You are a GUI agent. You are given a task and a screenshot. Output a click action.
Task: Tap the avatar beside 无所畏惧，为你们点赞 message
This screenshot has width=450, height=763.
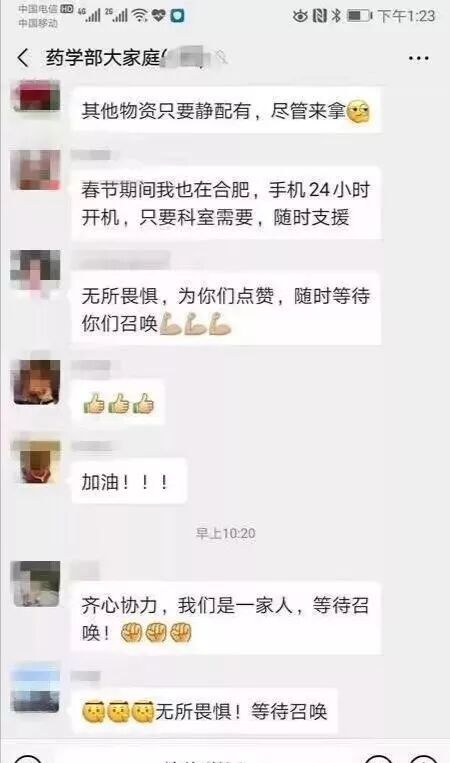click(36, 272)
